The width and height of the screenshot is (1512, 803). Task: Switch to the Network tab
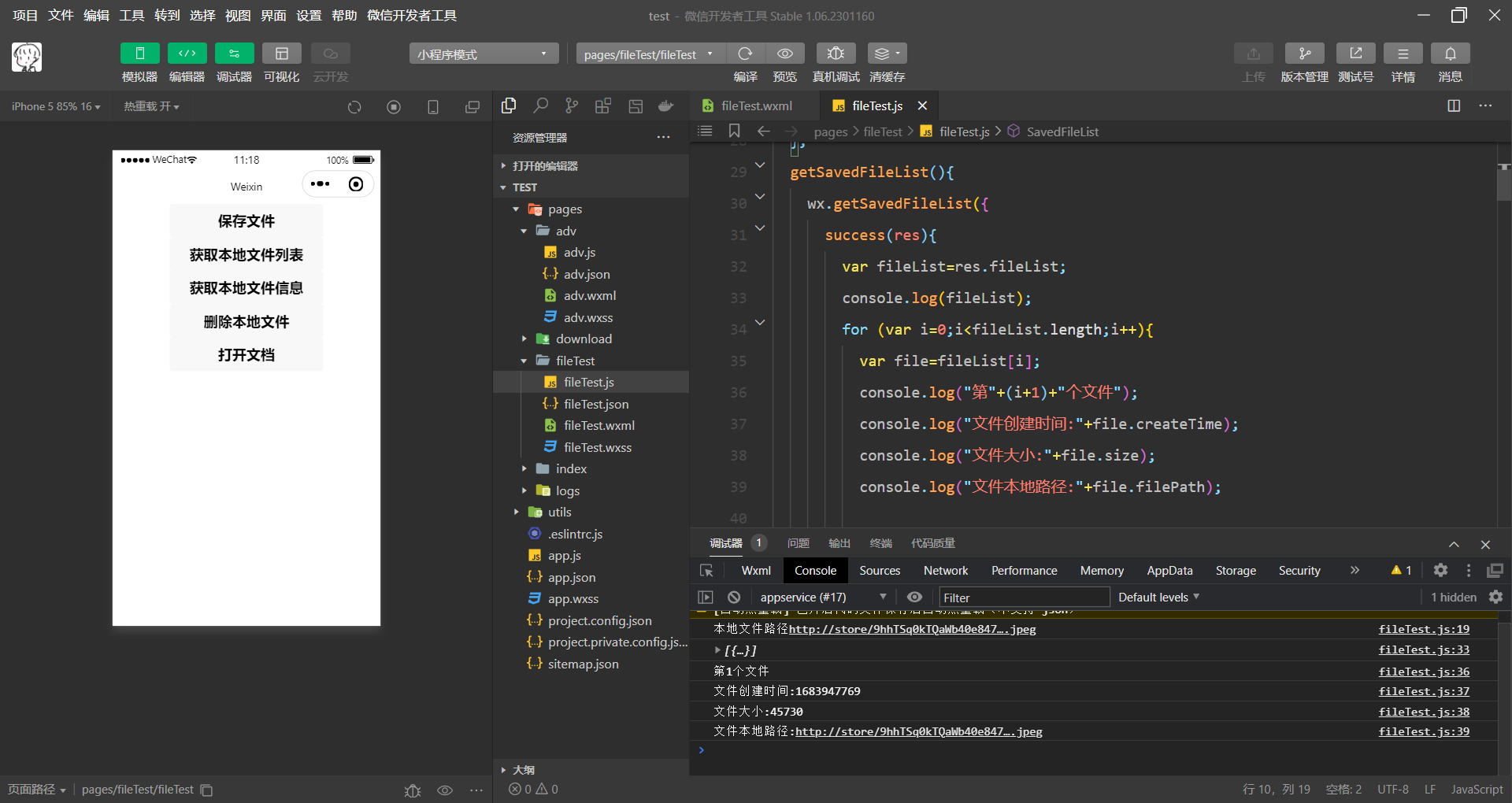point(946,571)
